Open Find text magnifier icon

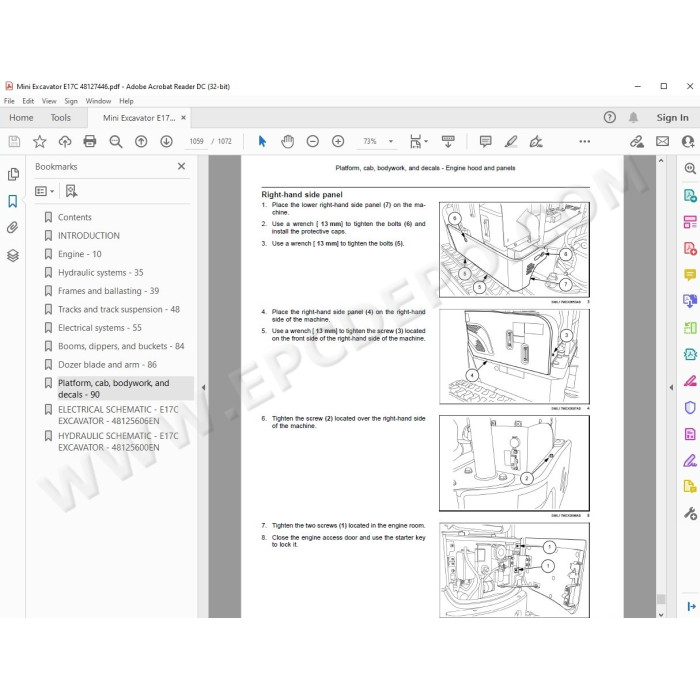coord(116,142)
